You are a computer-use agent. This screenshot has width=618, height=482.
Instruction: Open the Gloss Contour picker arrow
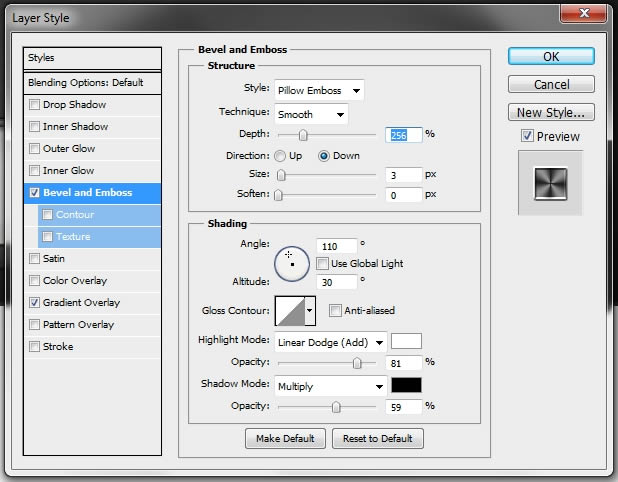tap(310, 311)
